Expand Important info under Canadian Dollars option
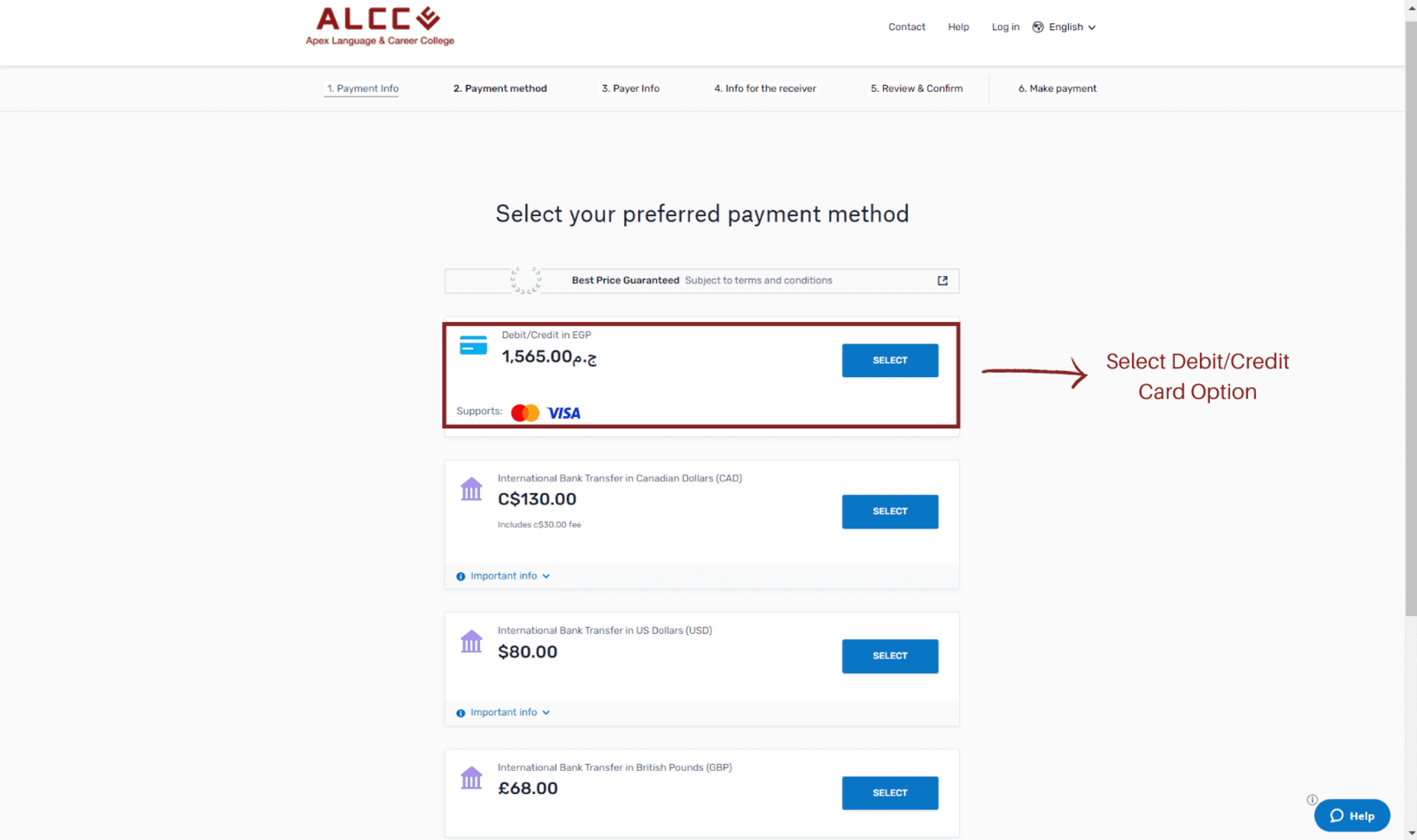 [503, 576]
